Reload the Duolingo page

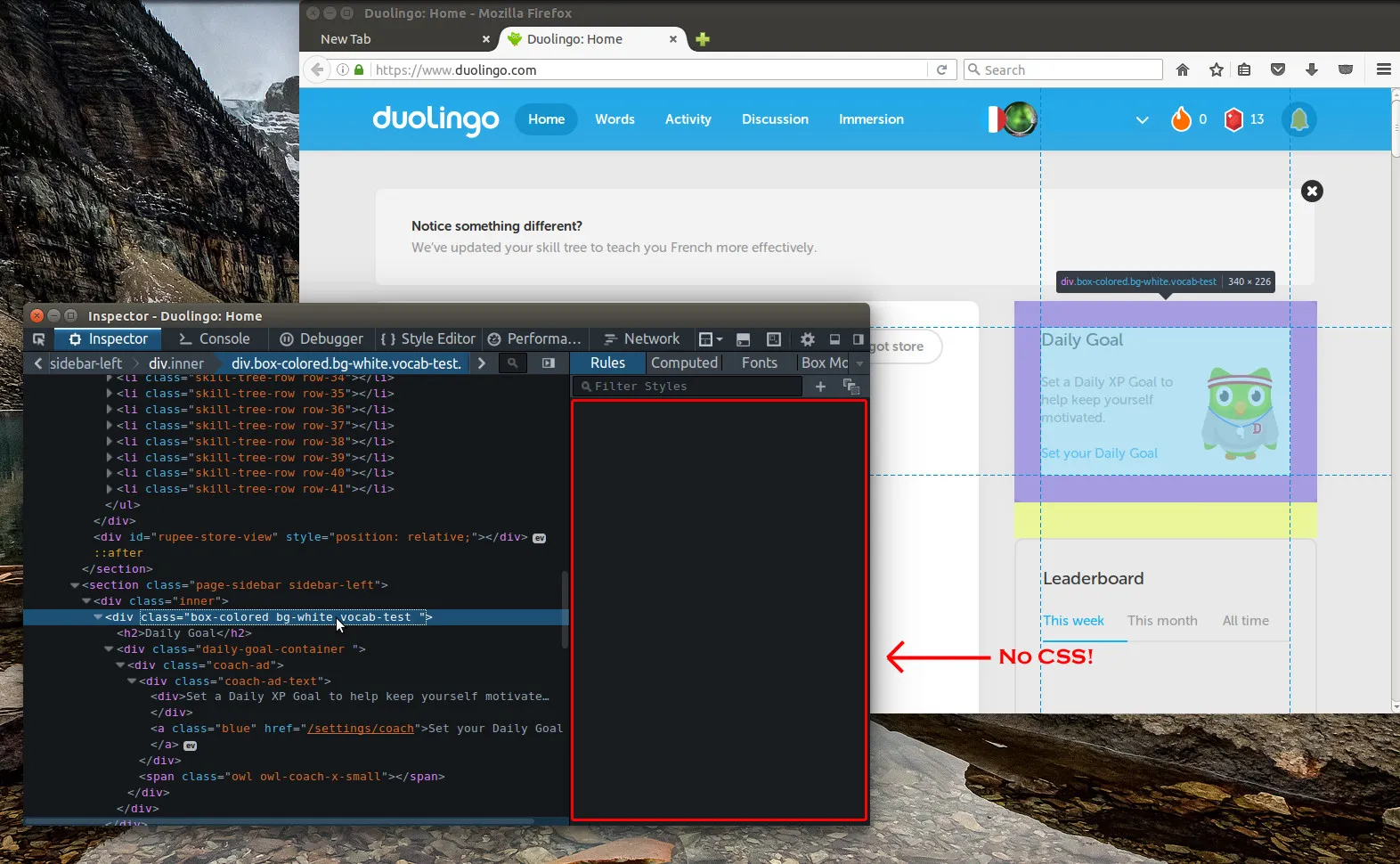tap(941, 69)
